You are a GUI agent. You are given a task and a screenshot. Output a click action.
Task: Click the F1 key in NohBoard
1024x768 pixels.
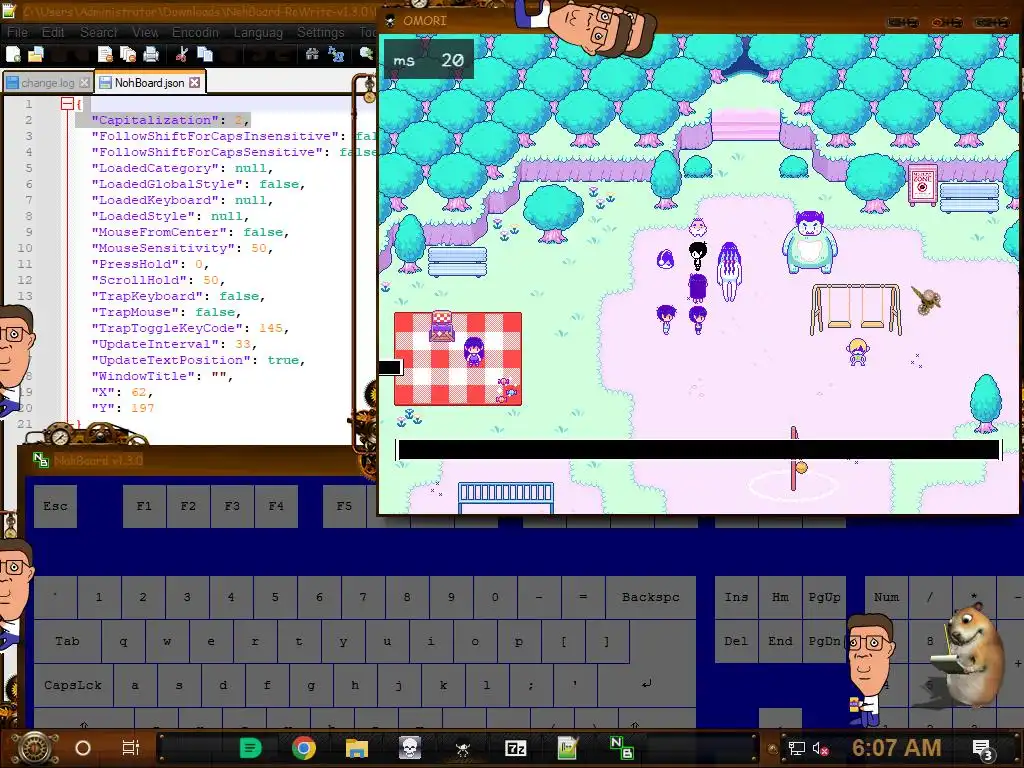[x=144, y=506]
